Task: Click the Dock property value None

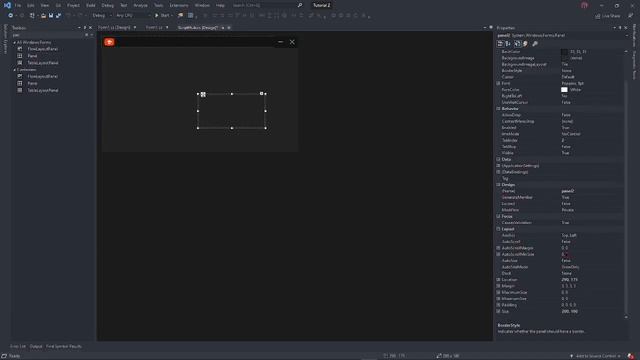Action: pyautogui.click(x=566, y=273)
